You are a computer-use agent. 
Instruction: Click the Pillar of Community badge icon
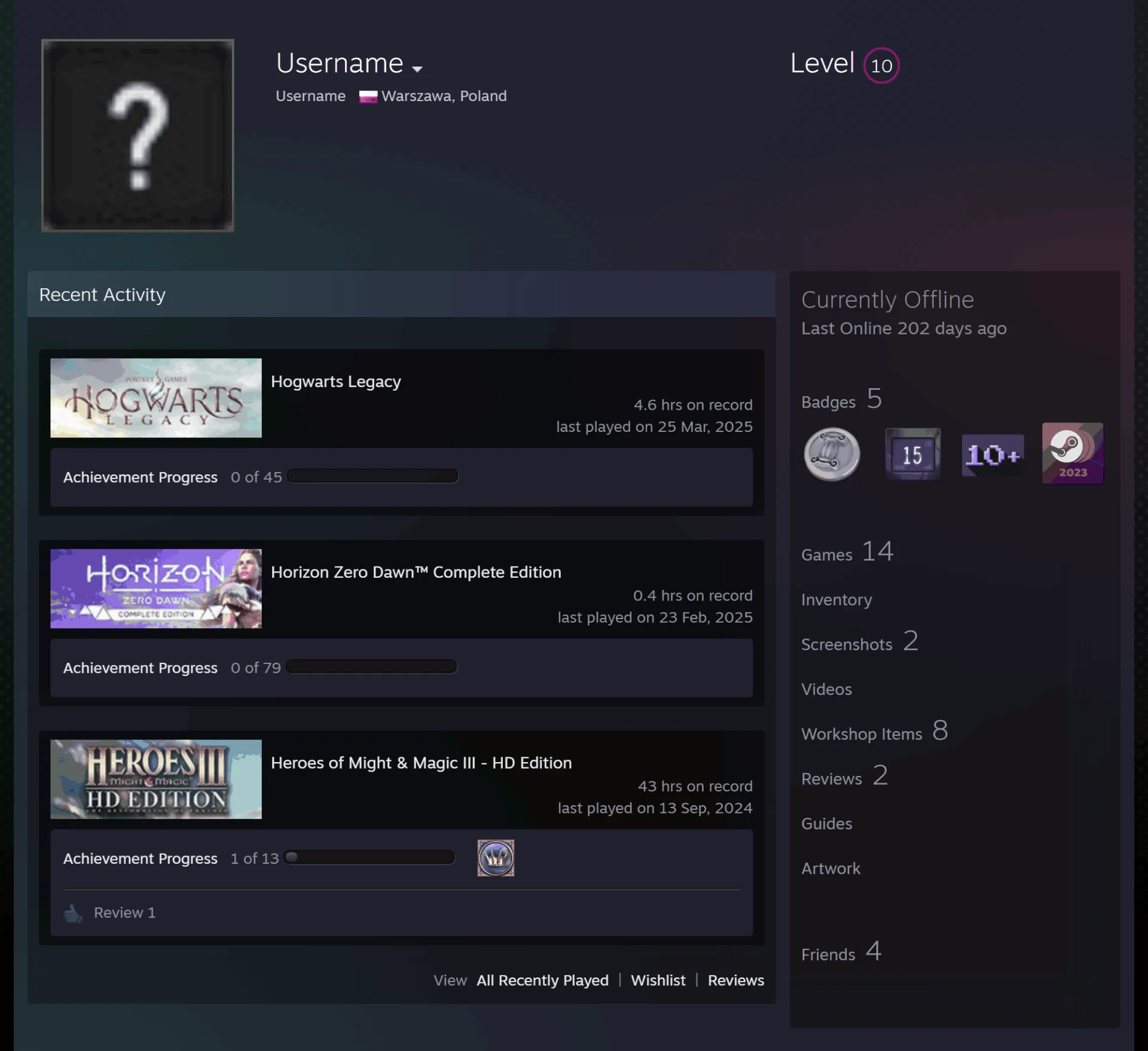coord(832,454)
